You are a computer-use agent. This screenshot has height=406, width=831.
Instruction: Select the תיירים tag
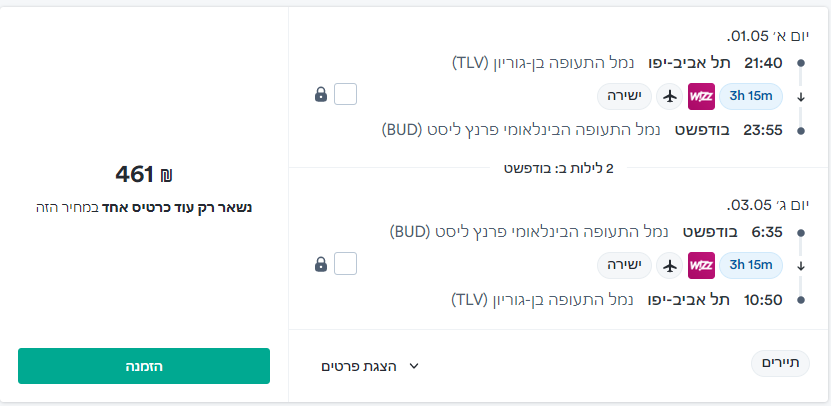click(780, 364)
